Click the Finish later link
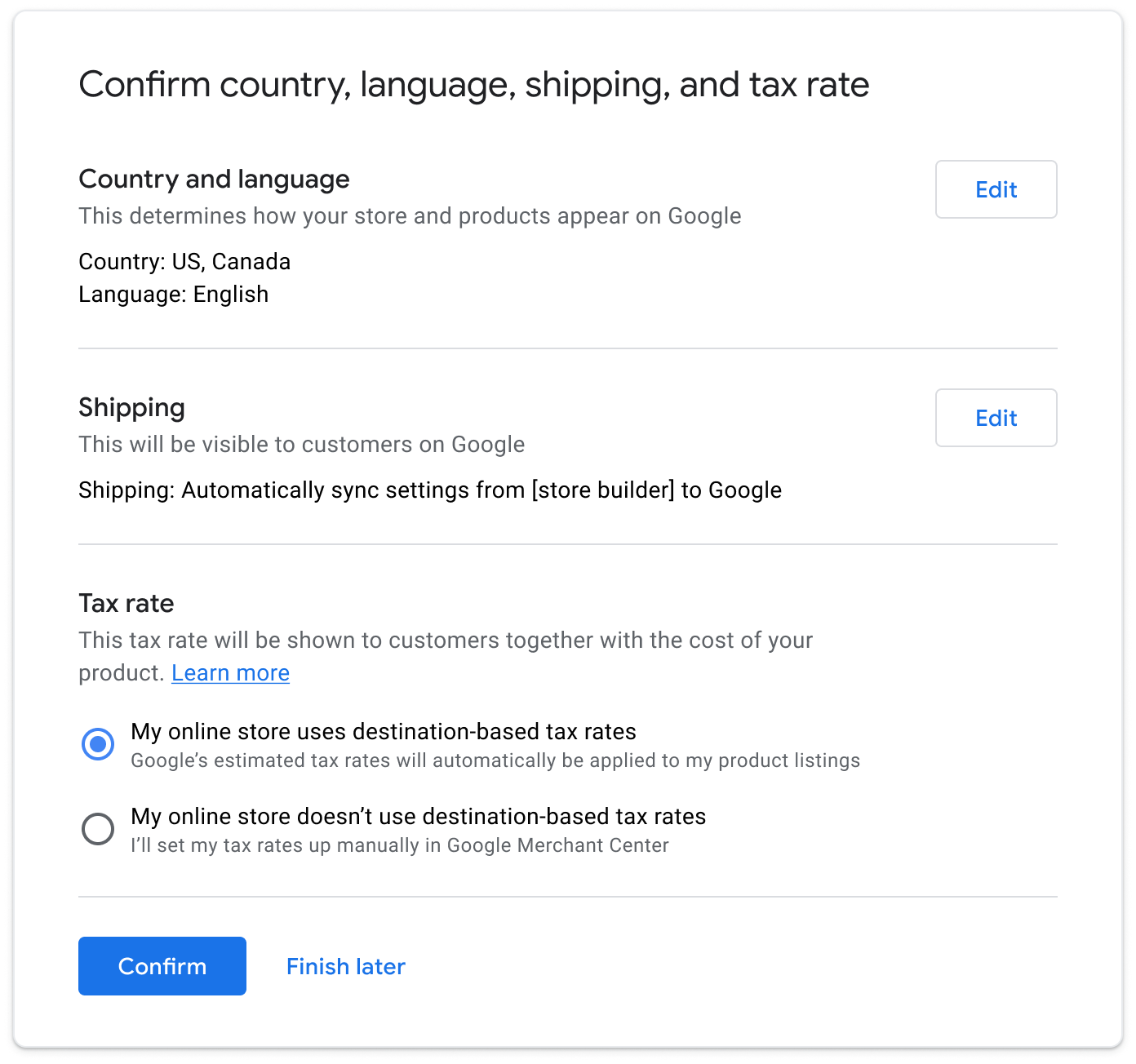The height and width of the screenshot is (1064, 1136). tap(345, 966)
